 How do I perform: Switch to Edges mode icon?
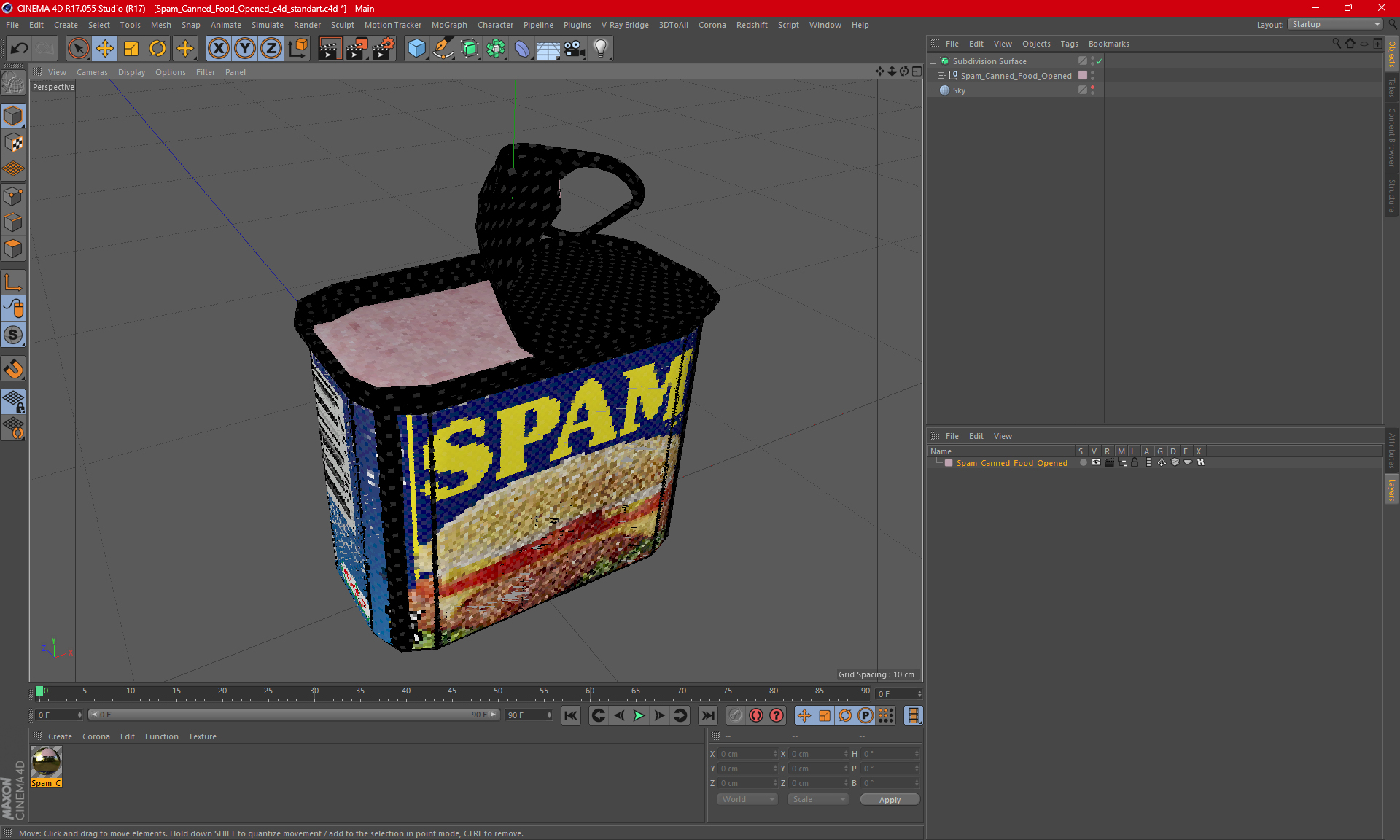point(13,222)
